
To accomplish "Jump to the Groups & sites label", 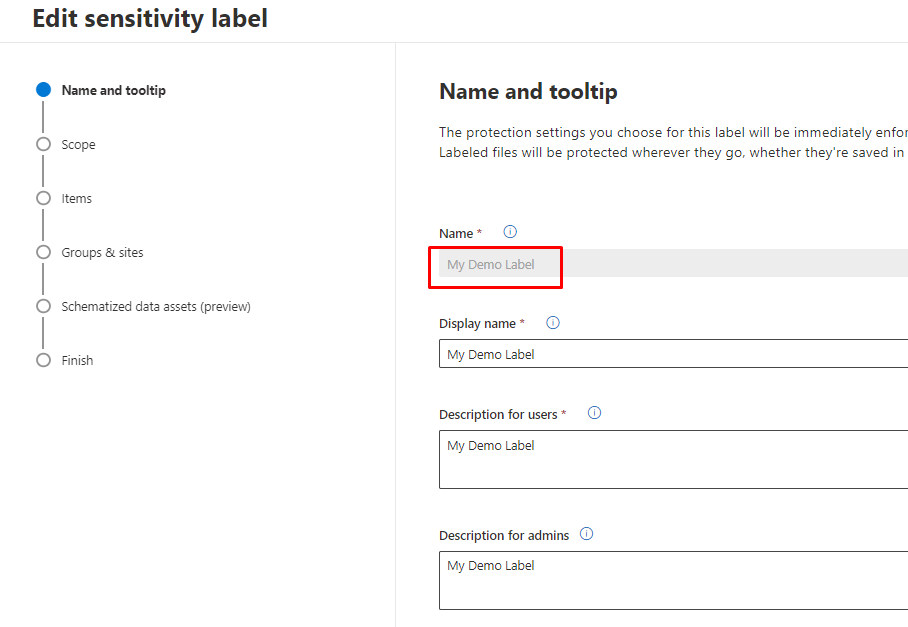I will tap(102, 253).
